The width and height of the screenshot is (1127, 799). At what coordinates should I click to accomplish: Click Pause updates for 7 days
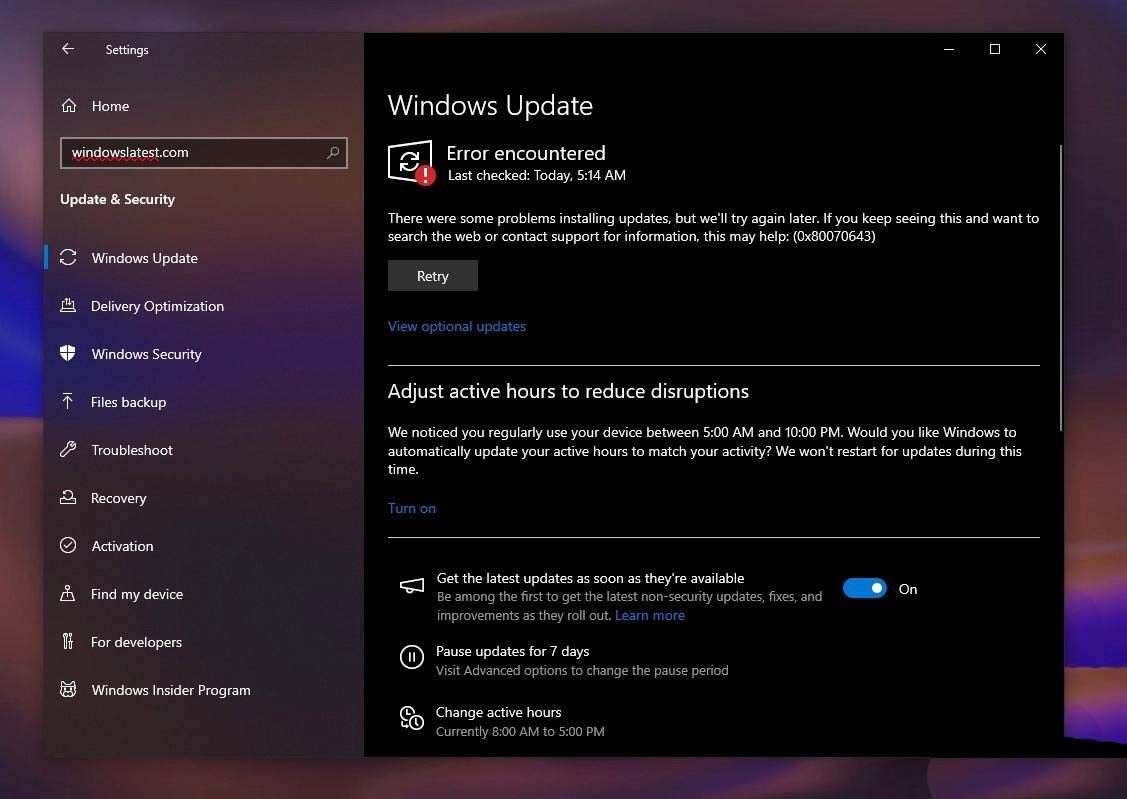(x=512, y=651)
